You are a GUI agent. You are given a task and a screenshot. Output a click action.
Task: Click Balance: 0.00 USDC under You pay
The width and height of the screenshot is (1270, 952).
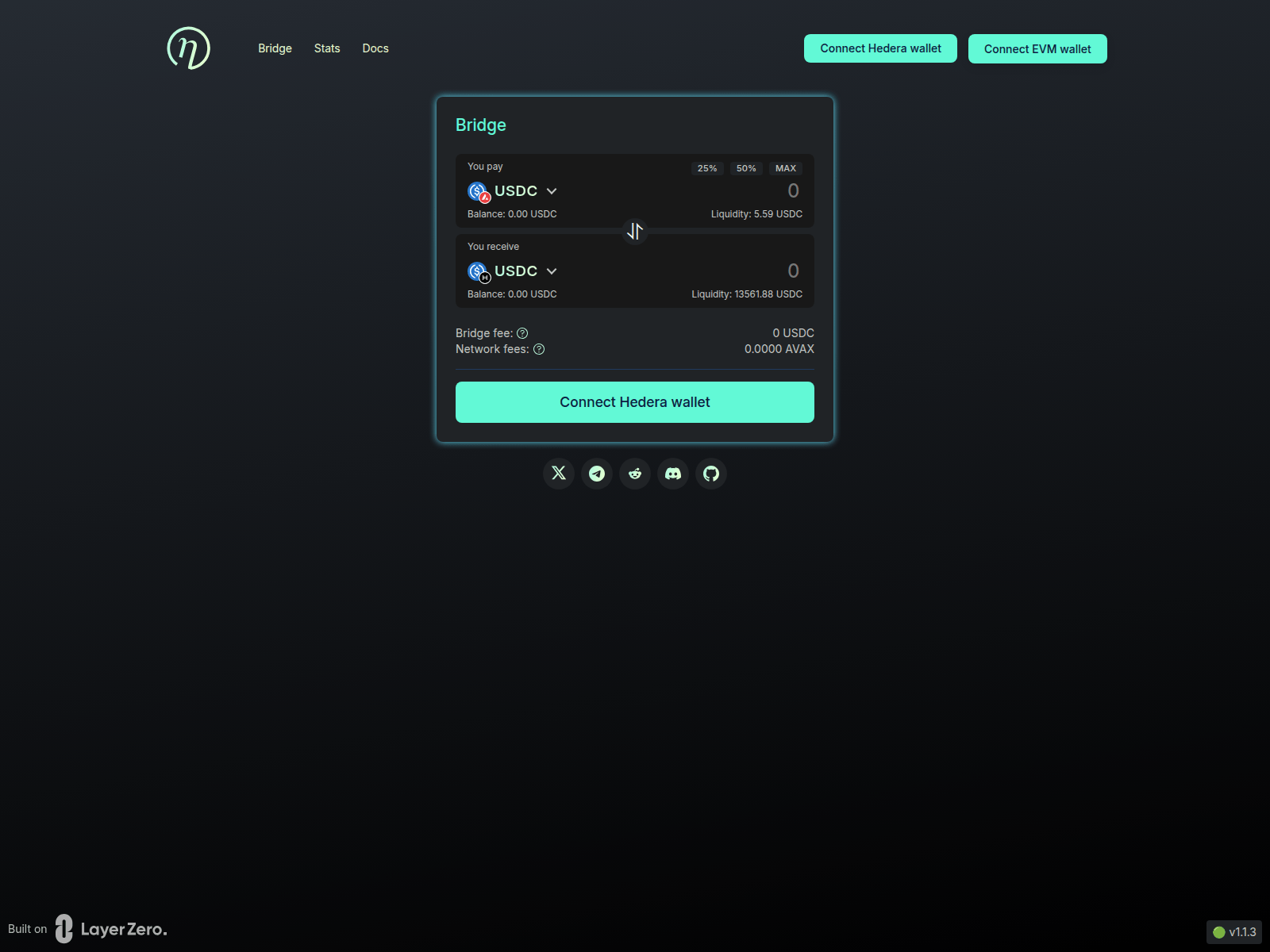click(x=512, y=214)
